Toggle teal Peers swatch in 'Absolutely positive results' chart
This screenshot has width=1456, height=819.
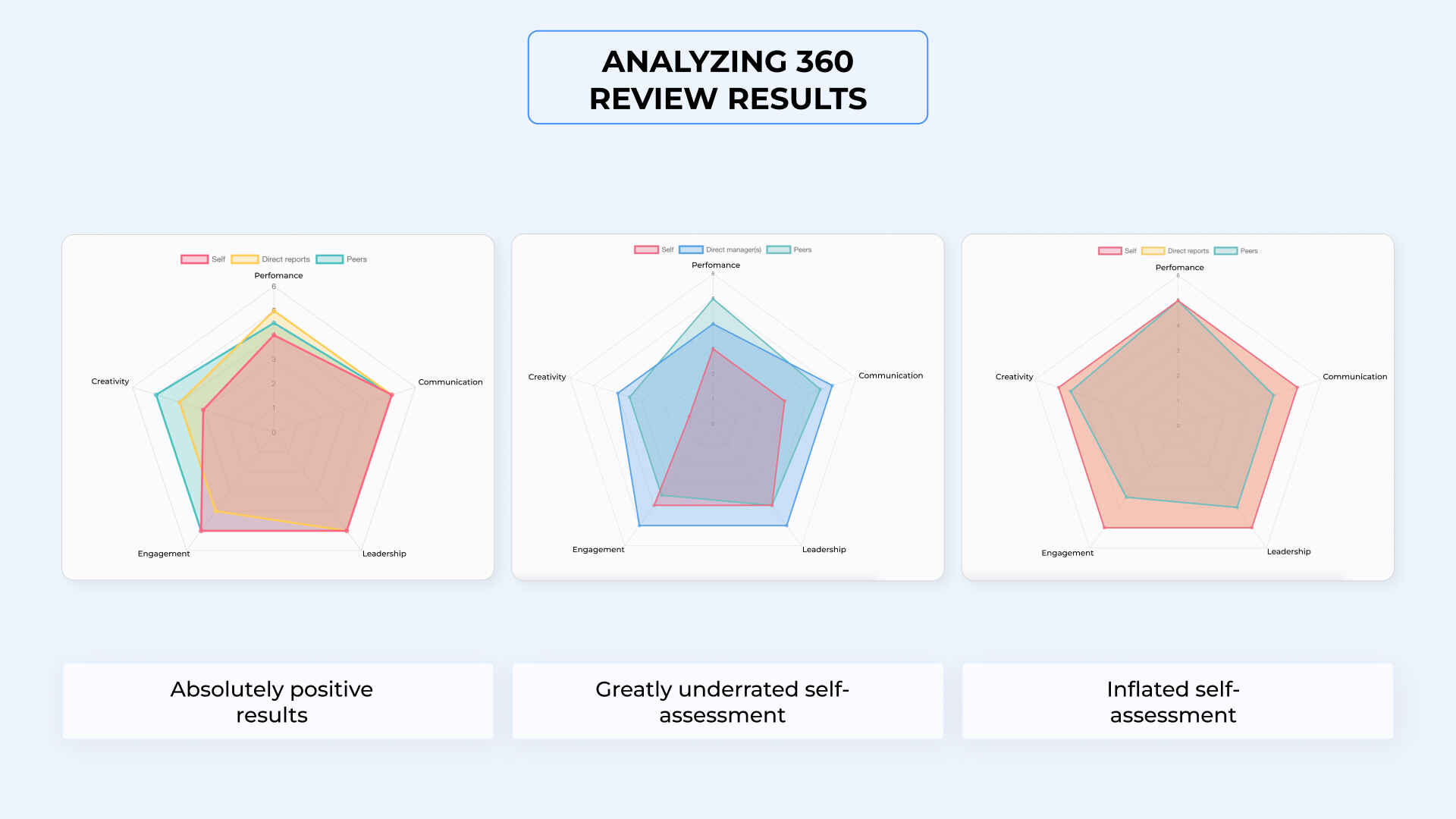point(330,259)
